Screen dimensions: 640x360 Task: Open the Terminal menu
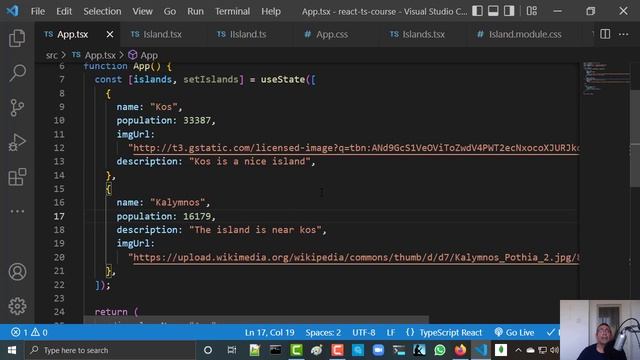232,11
